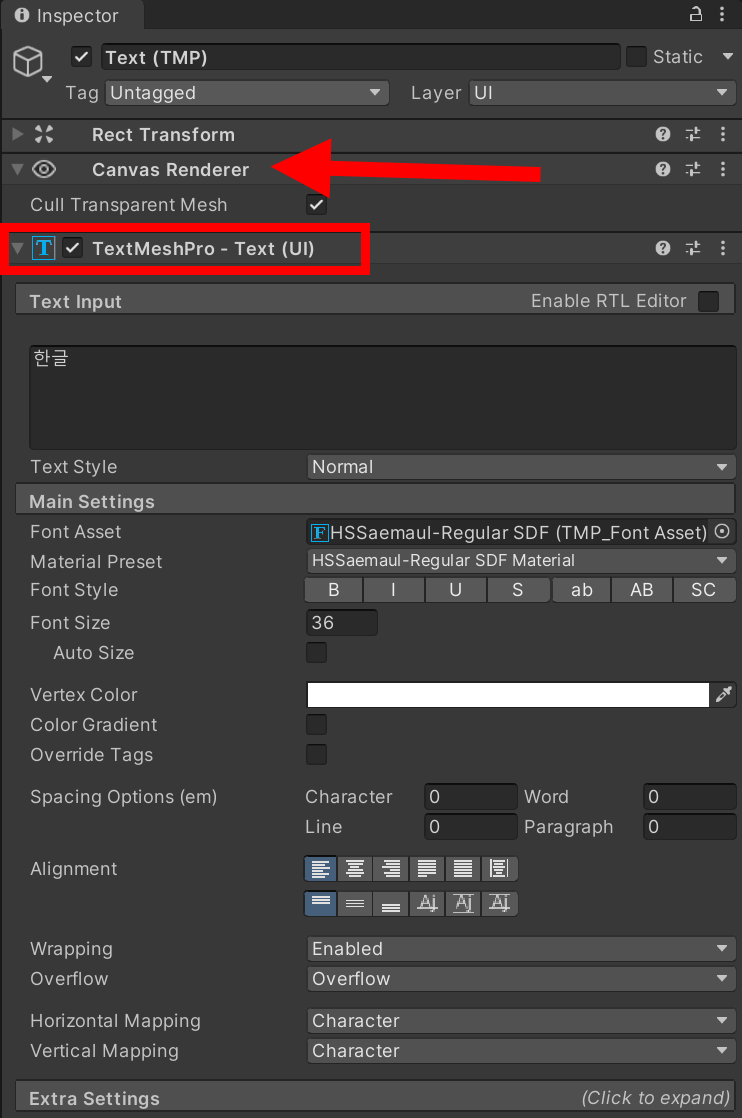This screenshot has width=742, height=1118.
Task: Toggle Strikethrough font style button
Action: click(x=517, y=590)
